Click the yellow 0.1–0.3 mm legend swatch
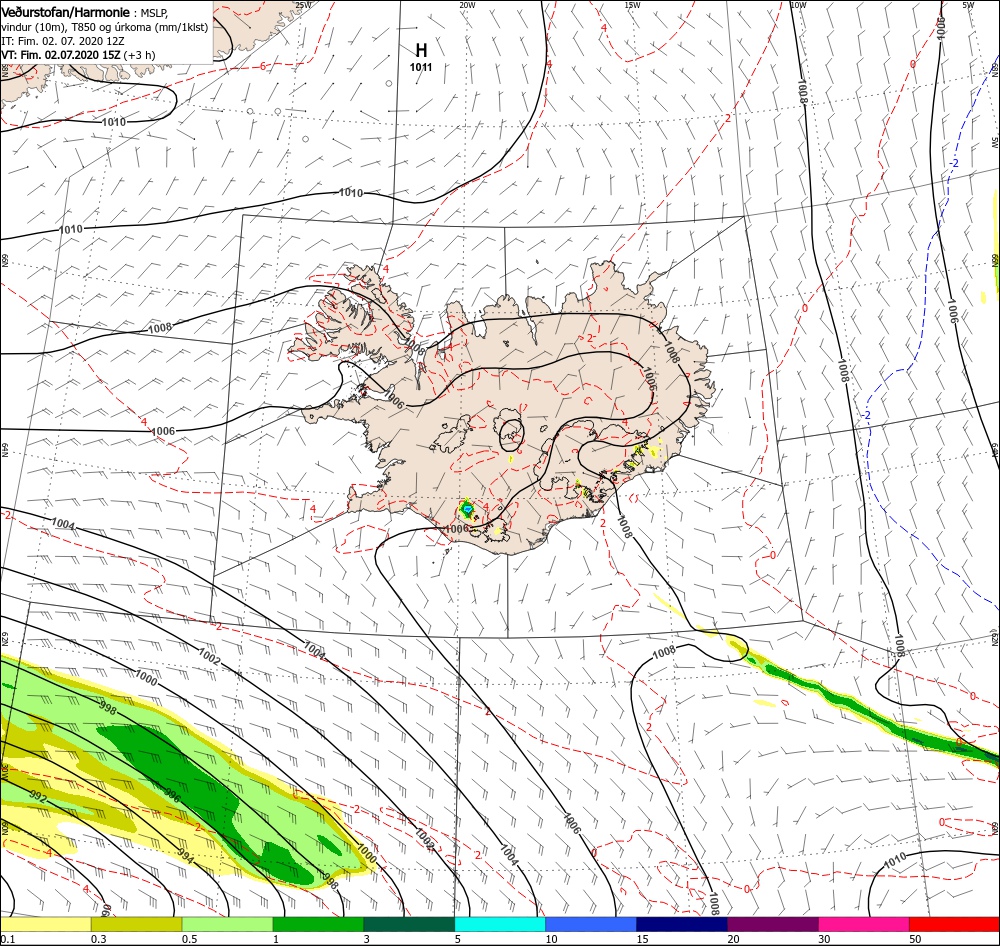 coord(45,924)
